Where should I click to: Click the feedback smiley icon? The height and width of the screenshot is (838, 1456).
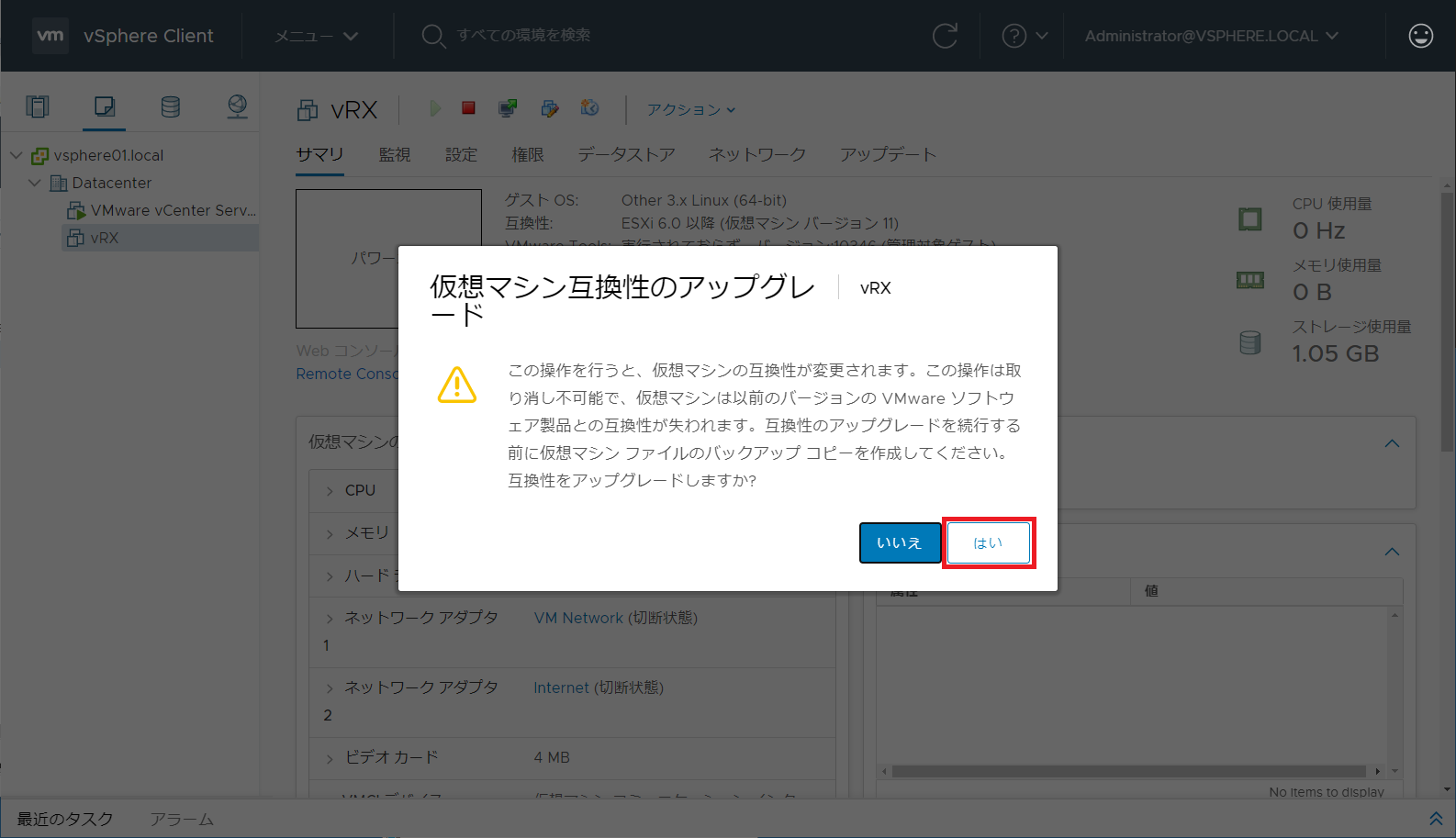click(x=1420, y=36)
